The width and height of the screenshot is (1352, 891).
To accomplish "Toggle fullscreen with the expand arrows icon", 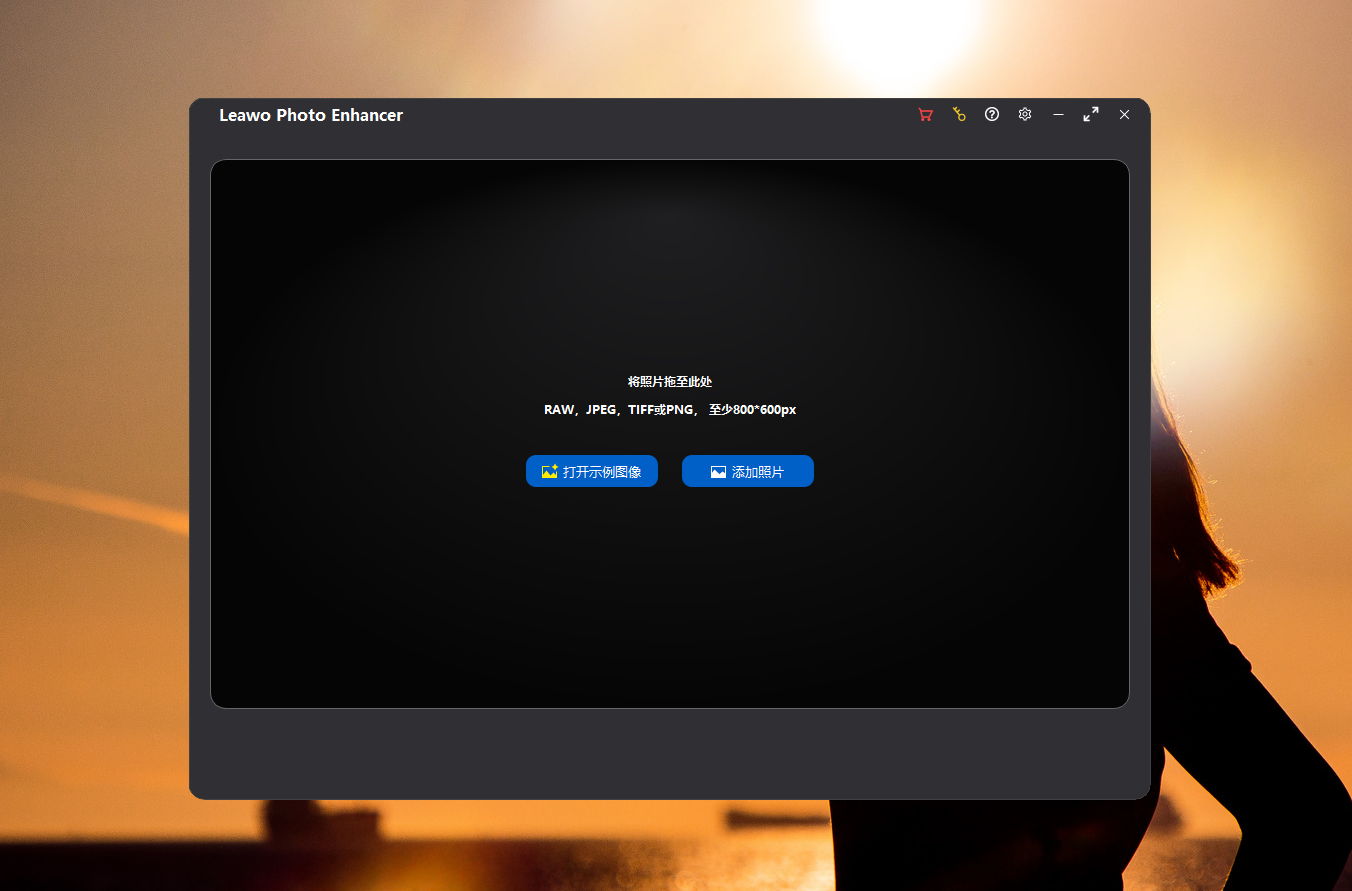I will click(1091, 115).
